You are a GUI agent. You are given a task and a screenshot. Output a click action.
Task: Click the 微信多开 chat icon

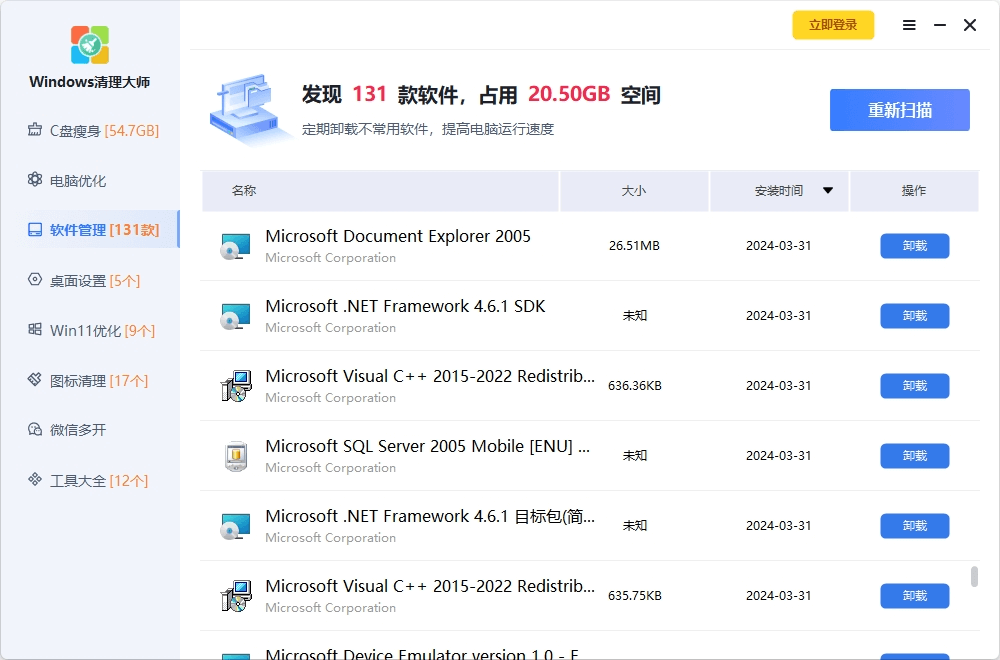34,430
